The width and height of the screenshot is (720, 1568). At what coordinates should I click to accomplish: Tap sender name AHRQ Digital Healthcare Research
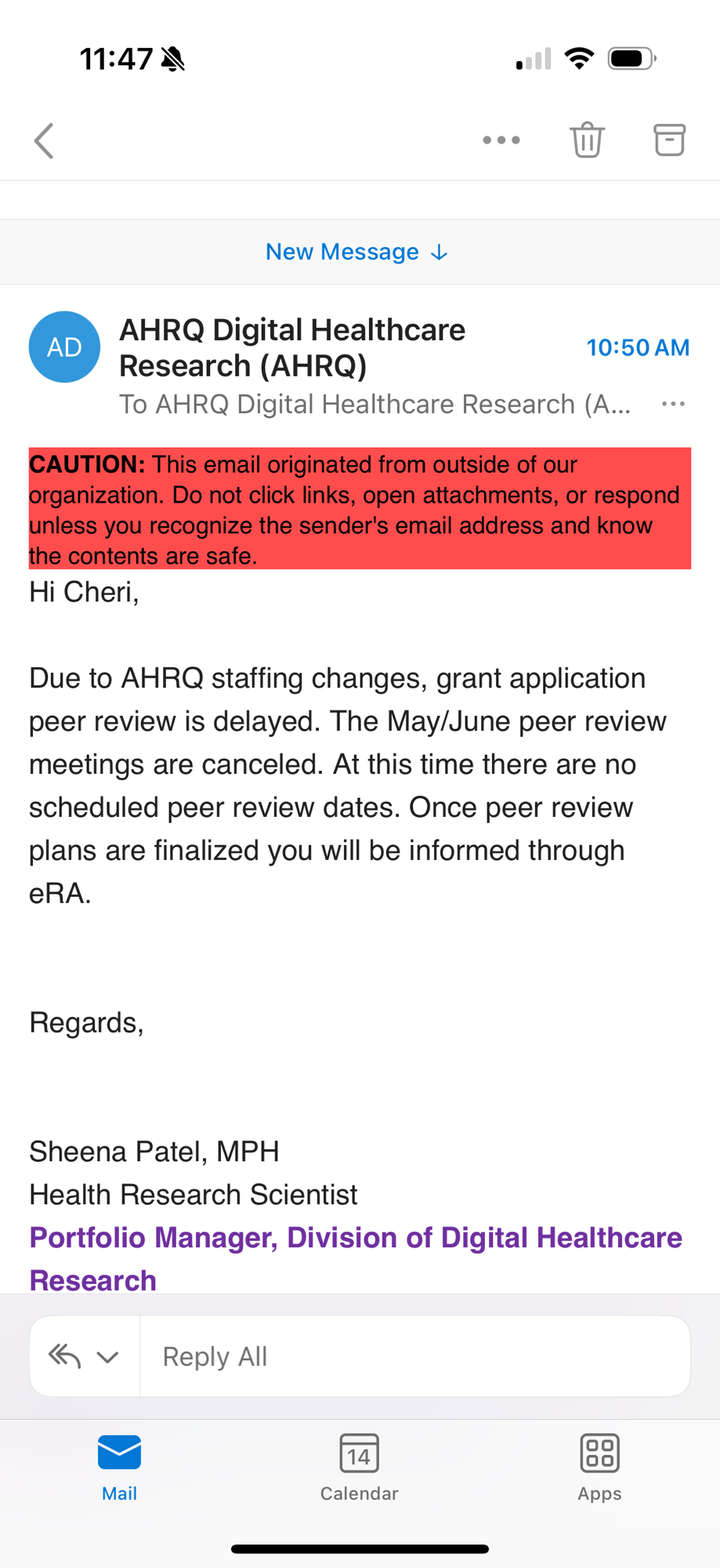pos(292,347)
